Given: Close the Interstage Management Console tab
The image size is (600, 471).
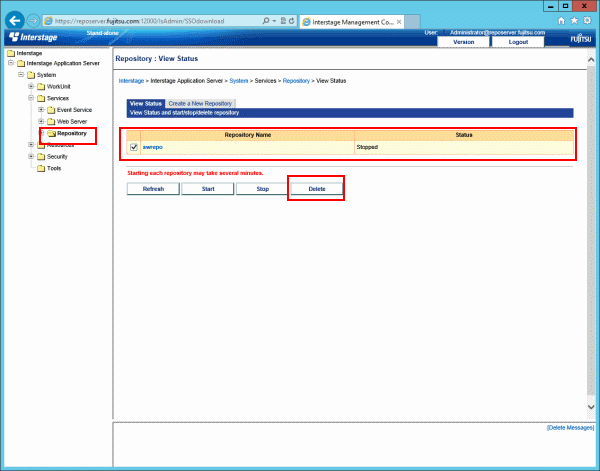Looking at the screenshot, I should (x=399, y=22).
